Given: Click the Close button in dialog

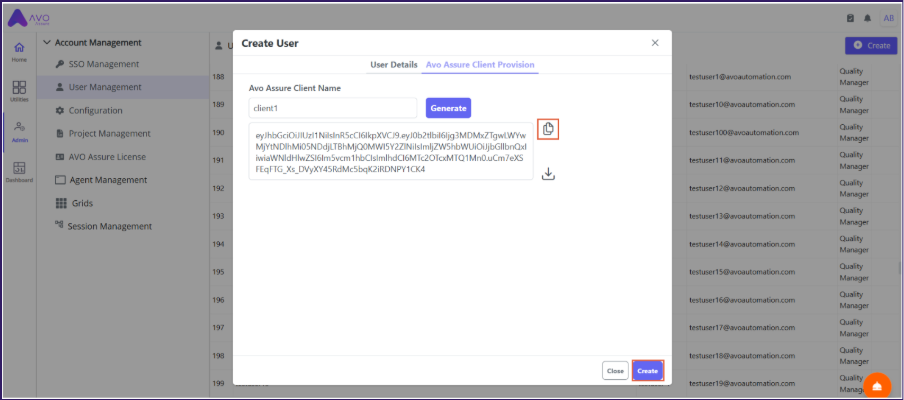Looking at the screenshot, I should pyautogui.click(x=615, y=371).
